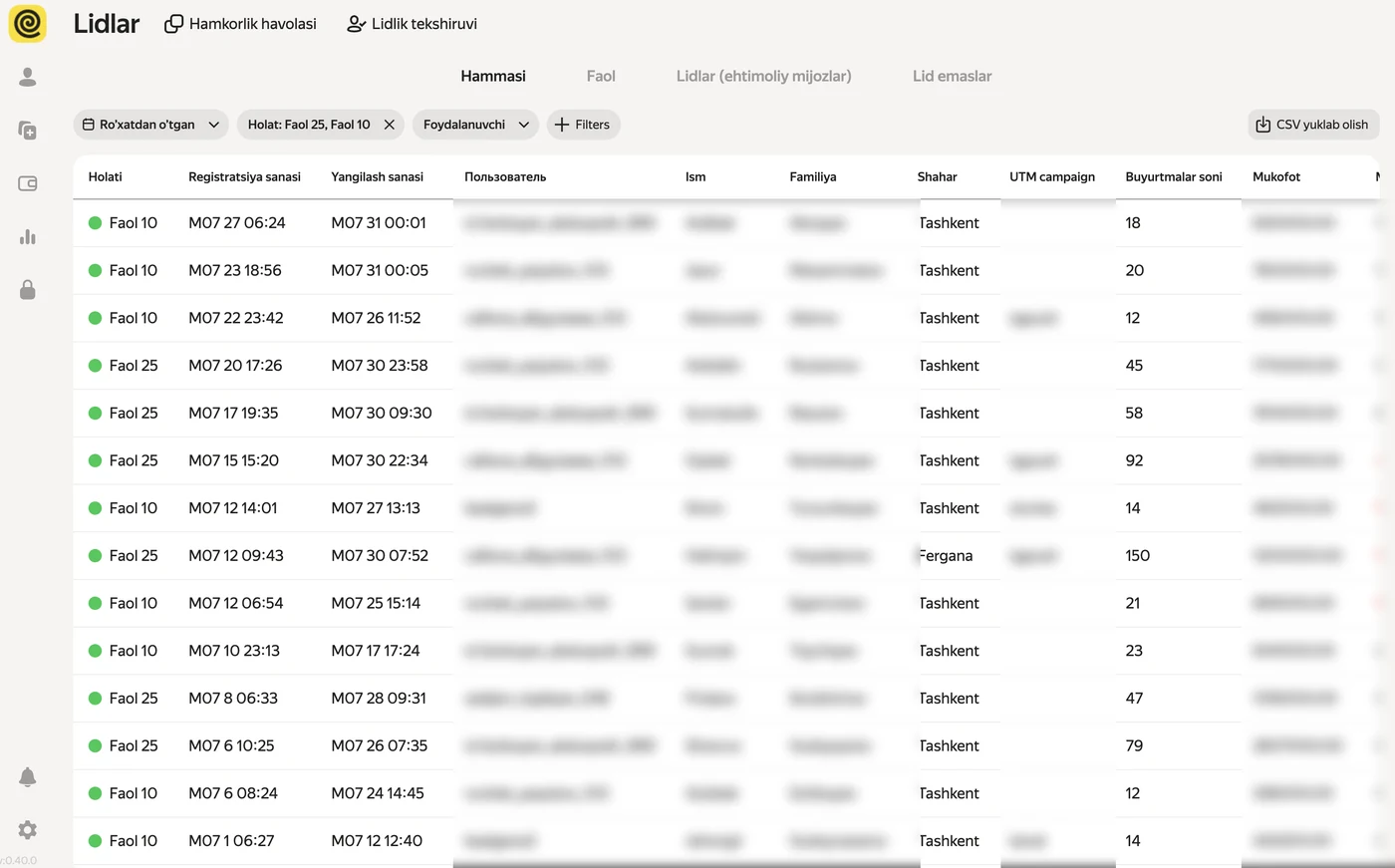The height and width of the screenshot is (868, 1395).
Task: Click registration date M07 10 23:13
Action: (x=234, y=651)
